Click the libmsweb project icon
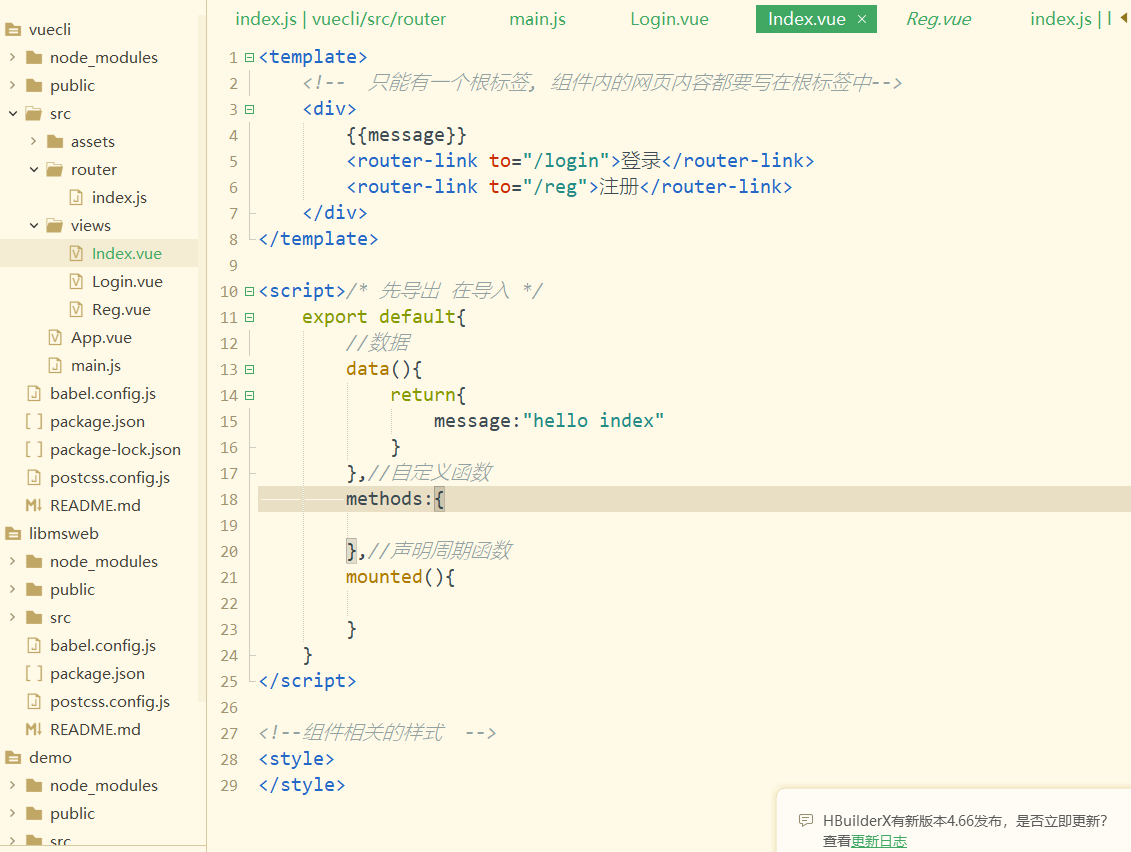This screenshot has width=1131, height=852. tap(13, 534)
